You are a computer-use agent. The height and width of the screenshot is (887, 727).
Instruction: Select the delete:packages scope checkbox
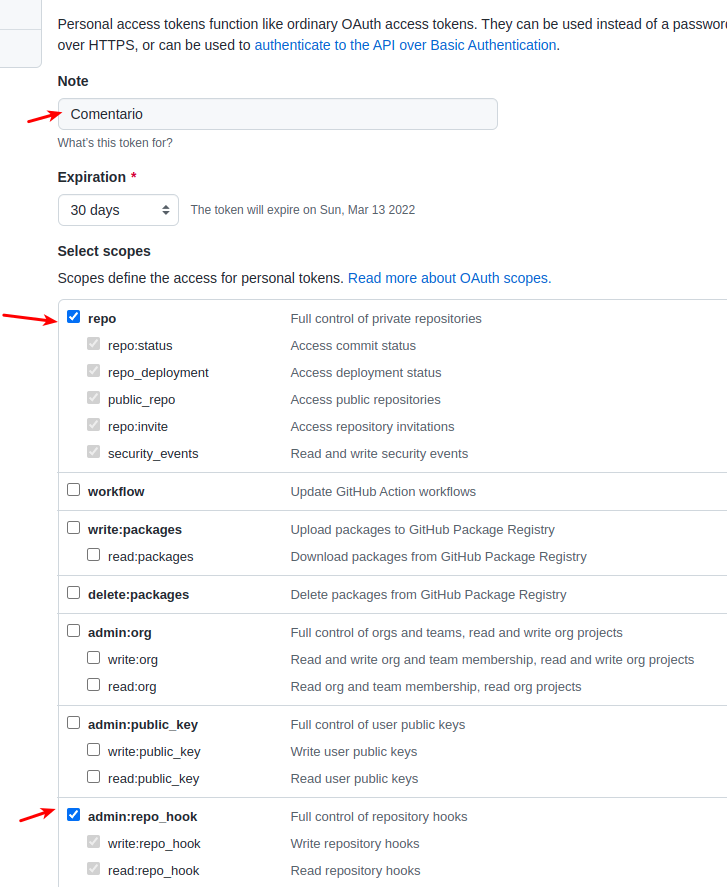click(x=74, y=593)
